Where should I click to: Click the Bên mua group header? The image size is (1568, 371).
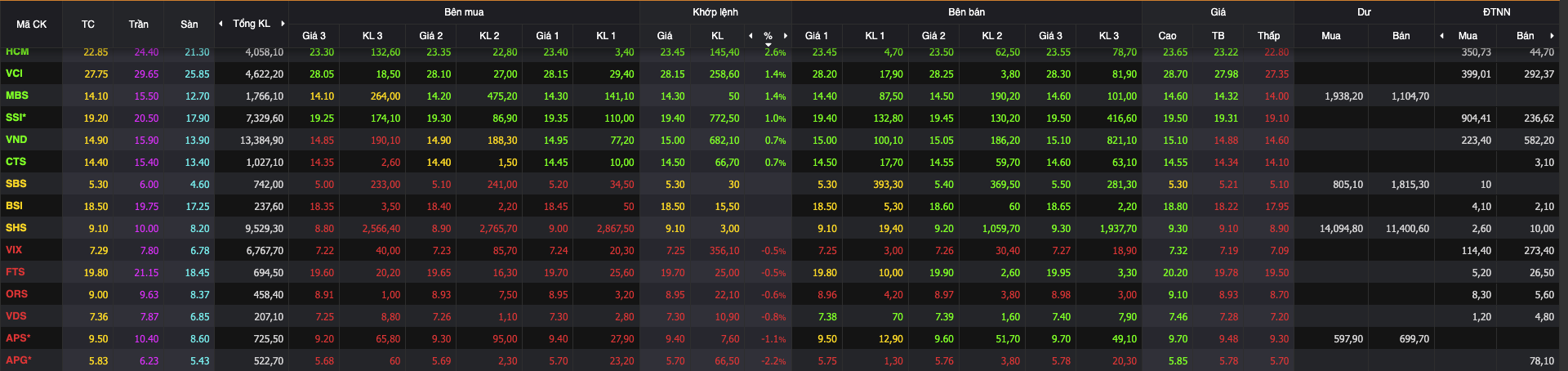[464, 12]
